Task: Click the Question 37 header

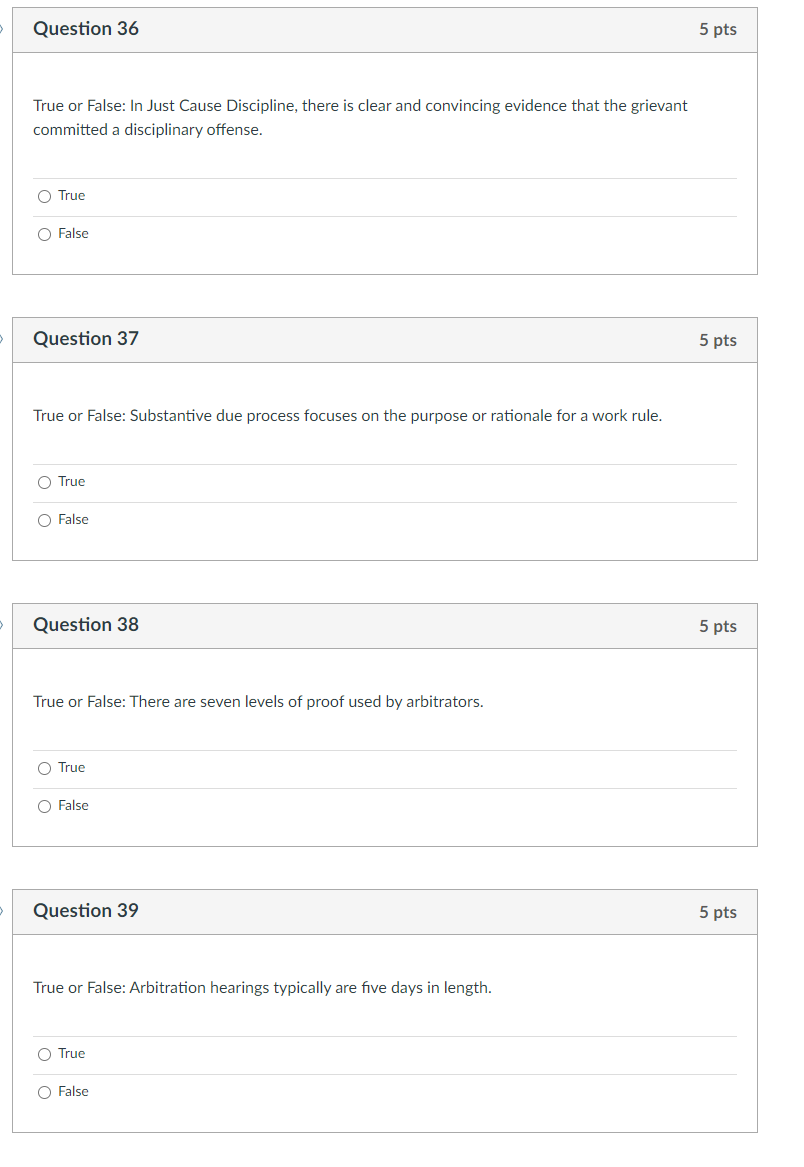Action: 86,339
